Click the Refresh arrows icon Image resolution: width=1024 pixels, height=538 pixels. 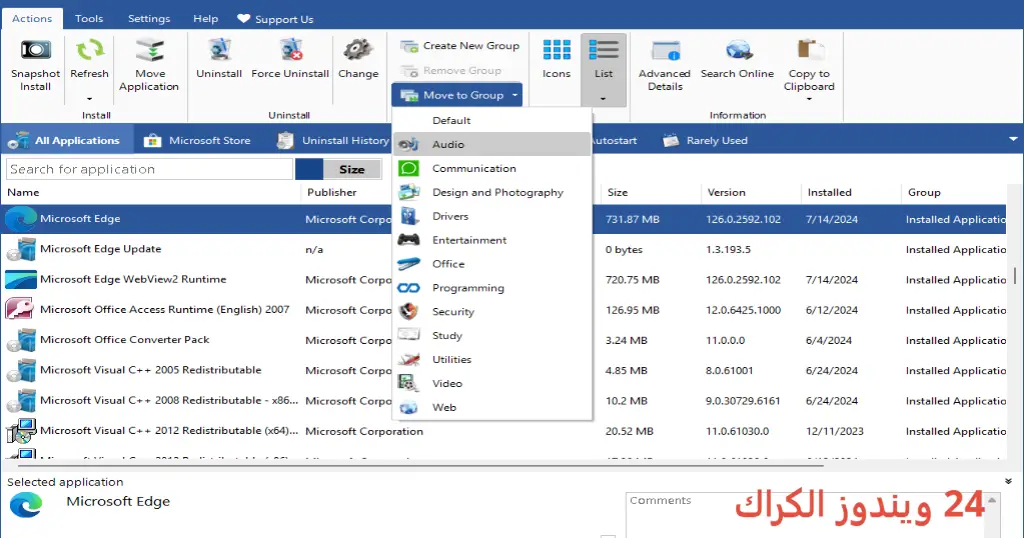pyautogui.click(x=89, y=50)
